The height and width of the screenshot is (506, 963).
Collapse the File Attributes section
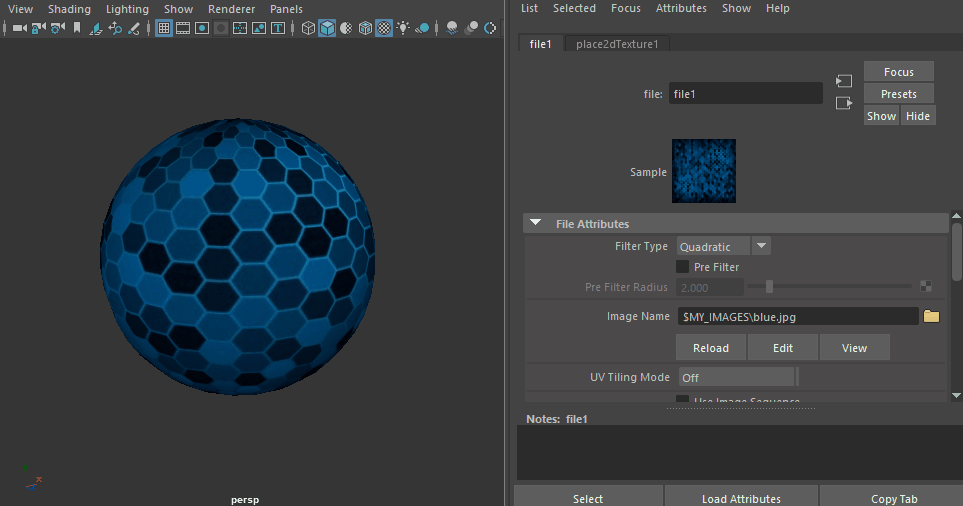(536, 223)
